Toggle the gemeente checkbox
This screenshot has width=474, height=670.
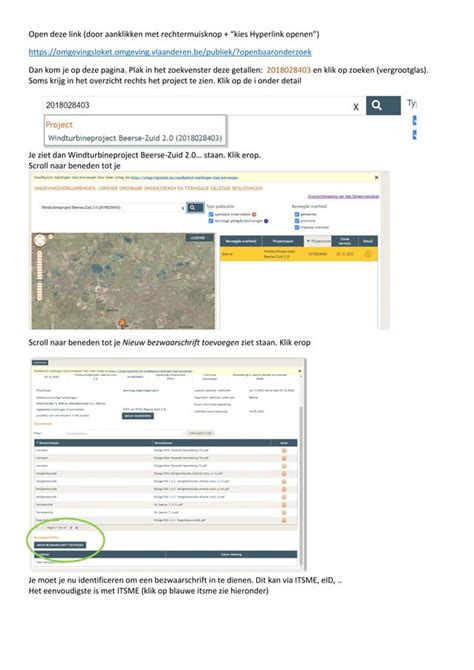297,214
